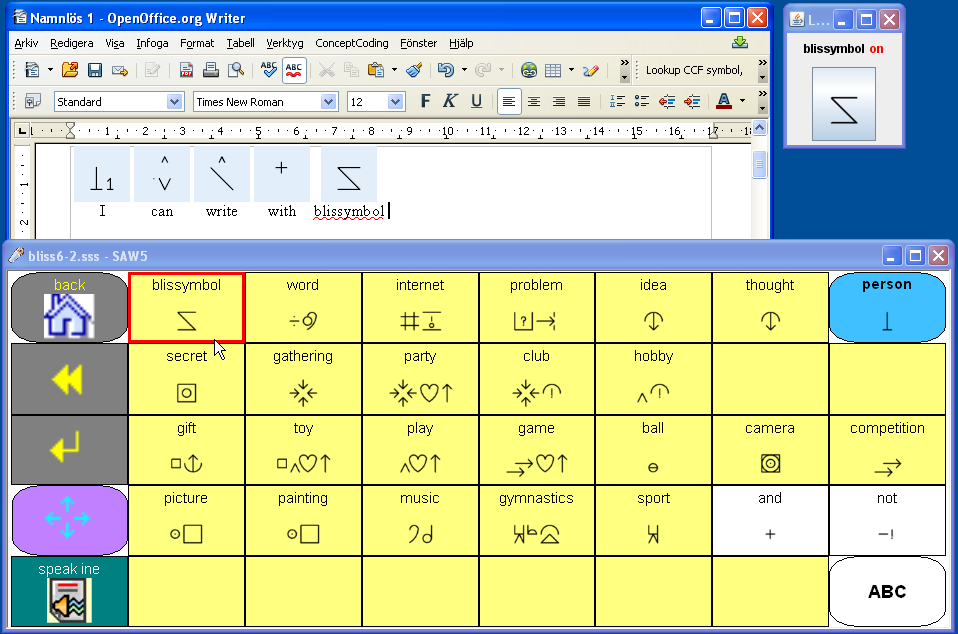
Task: Click the green download update icon in menu bar
Action: pos(740,42)
